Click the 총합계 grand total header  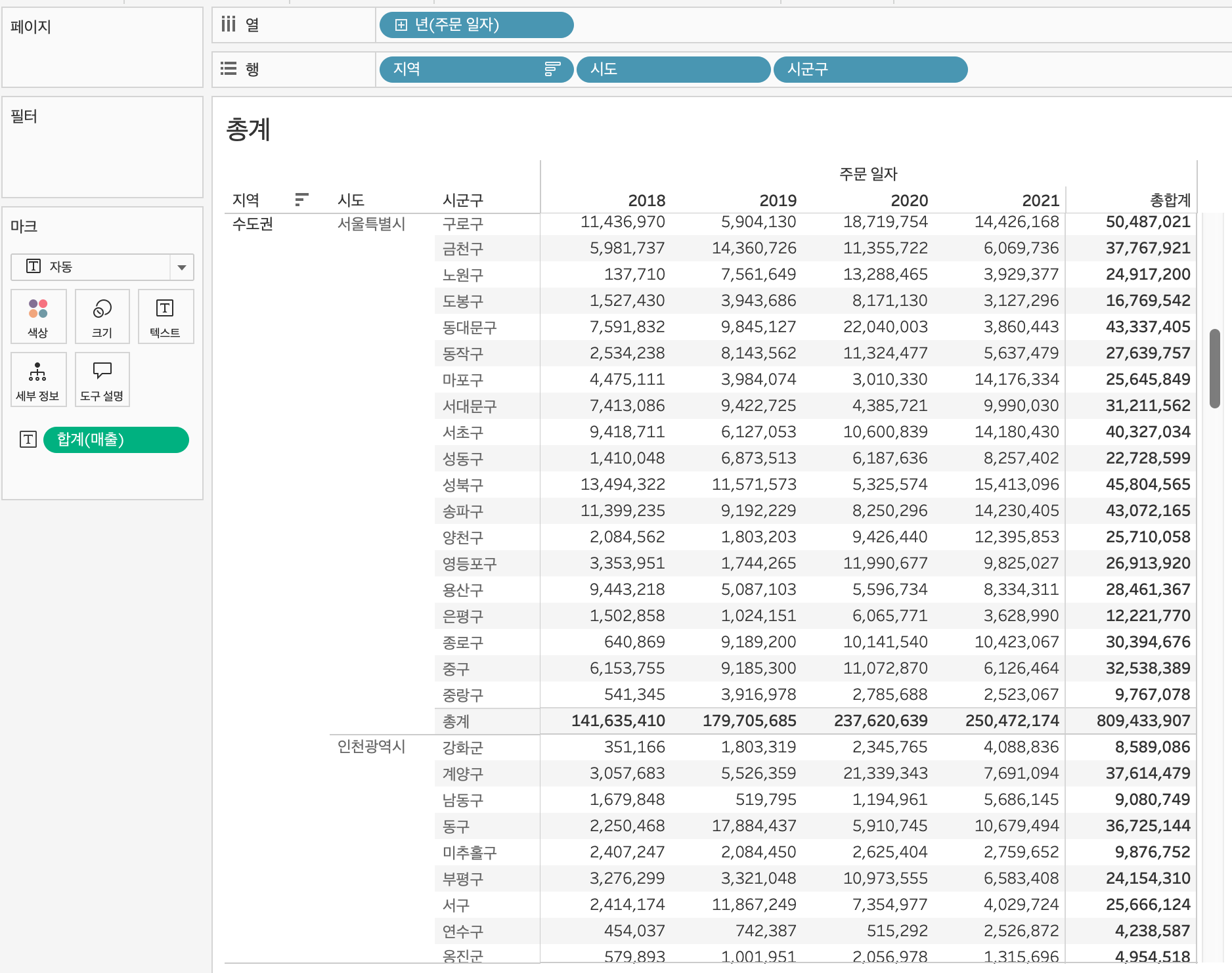click(1170, 200)
